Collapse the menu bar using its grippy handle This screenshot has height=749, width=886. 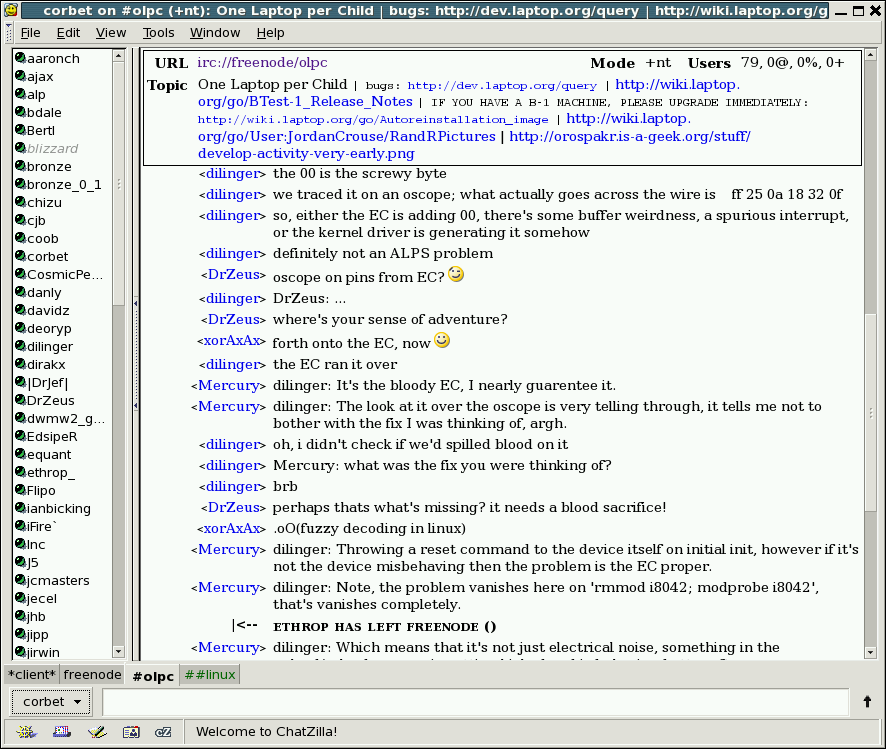pos(6,33)
